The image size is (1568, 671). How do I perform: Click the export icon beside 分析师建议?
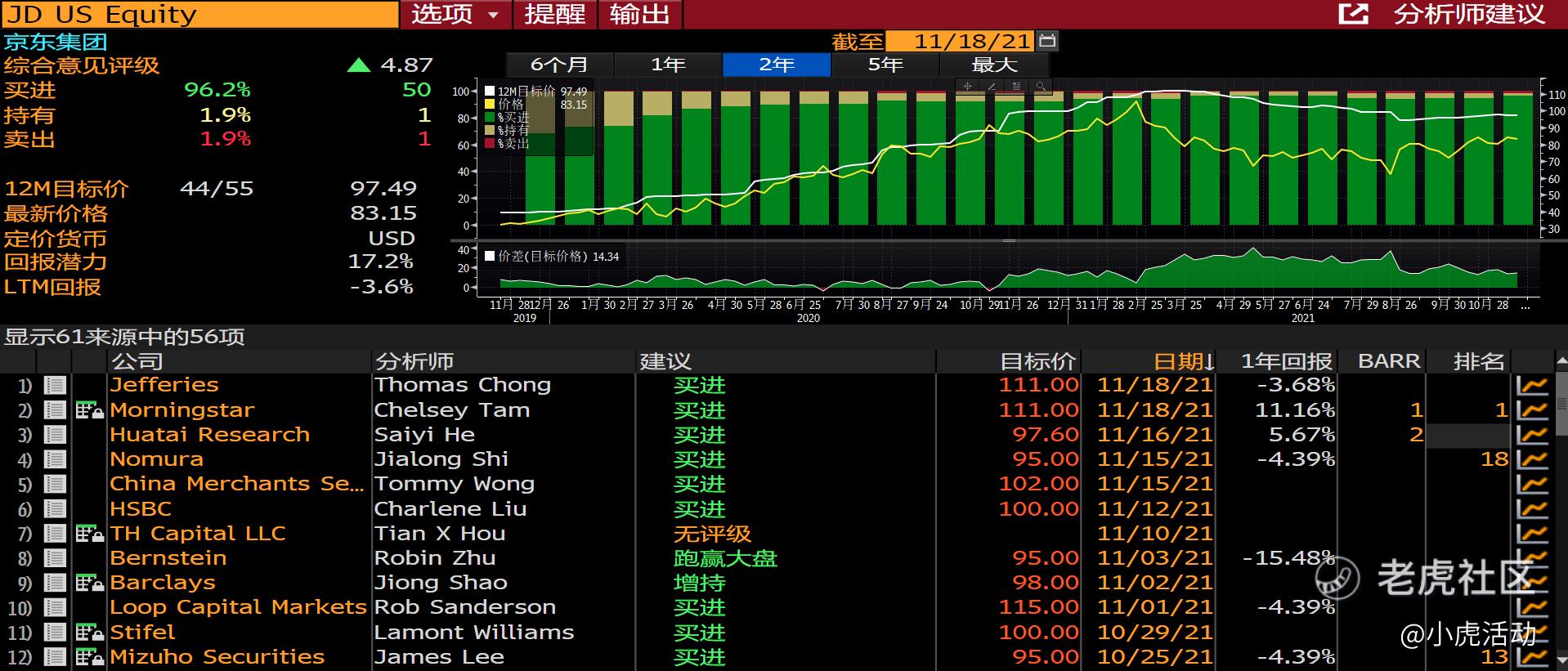point(1353,14)
